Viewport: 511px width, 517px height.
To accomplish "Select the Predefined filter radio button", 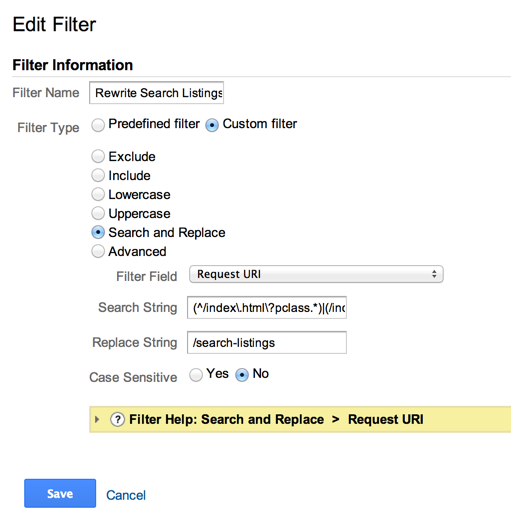I will (x=98, y=125).
